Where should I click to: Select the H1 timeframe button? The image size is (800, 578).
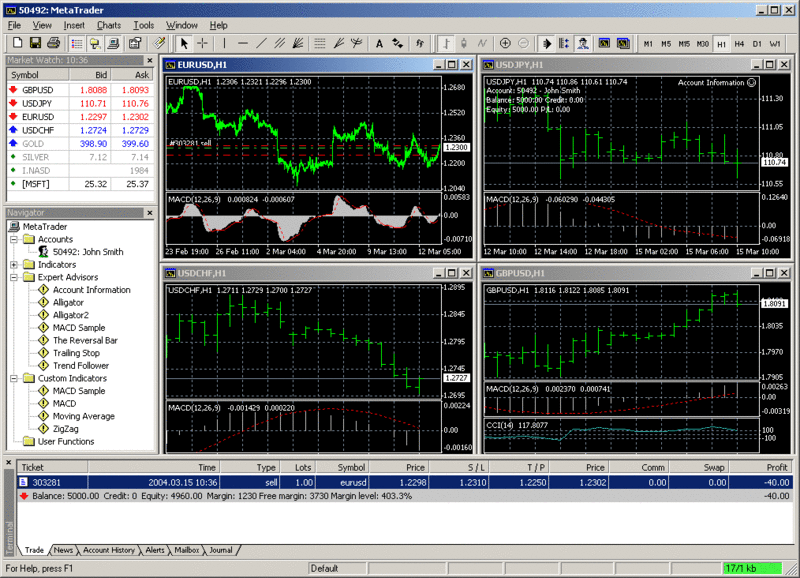[x=721, y=44]
